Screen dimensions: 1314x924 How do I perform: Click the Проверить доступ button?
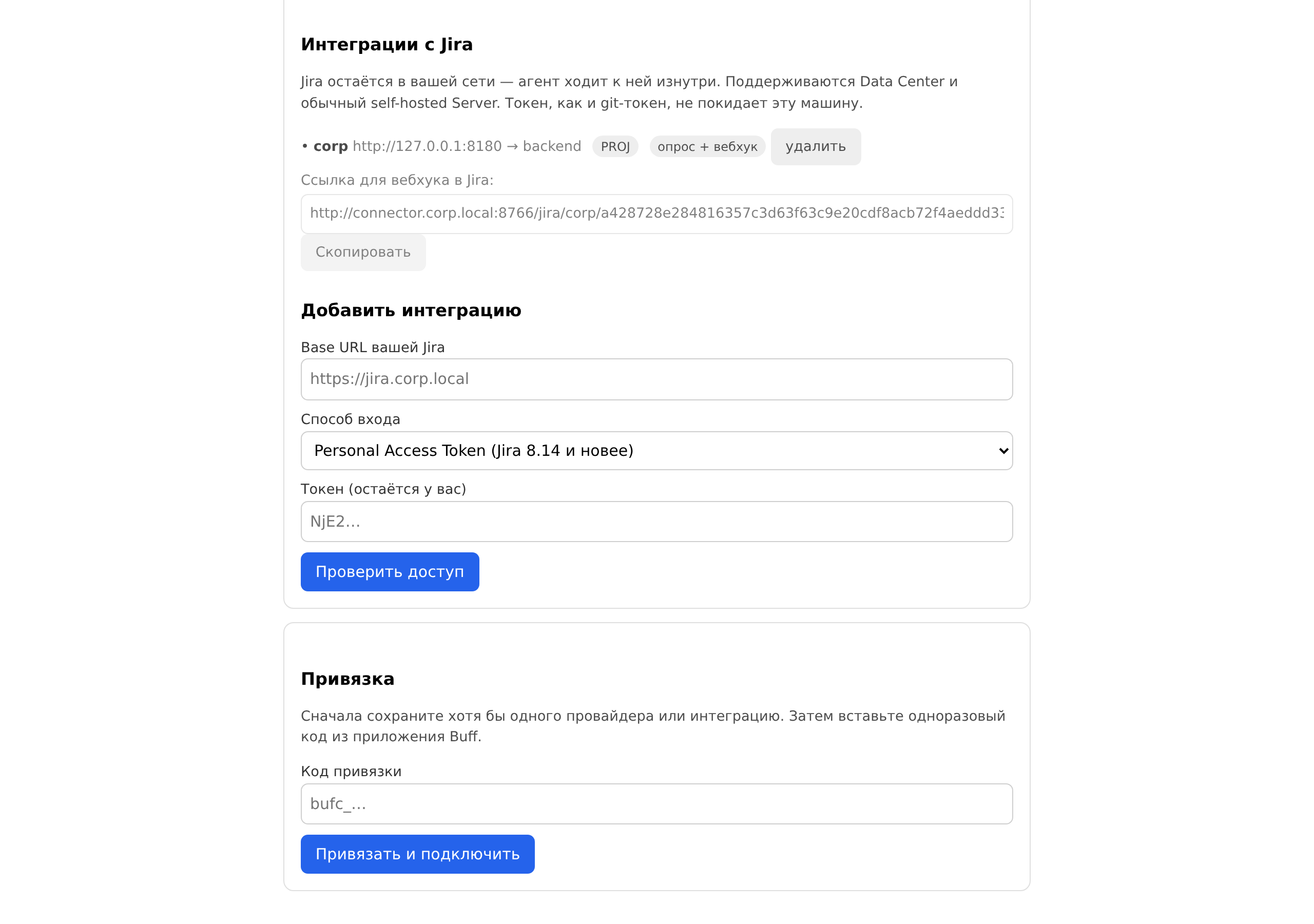pos(390,571)
